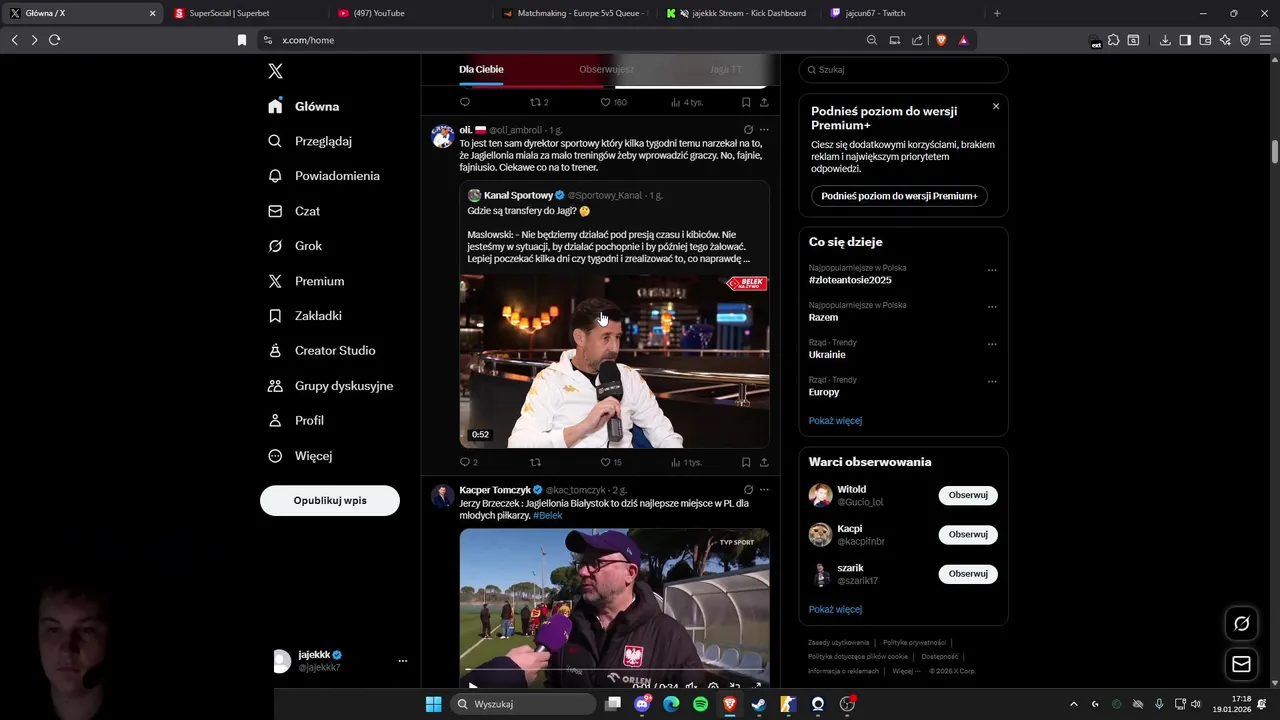The height and width of the screenshot is (720, 1280).
Task: Click the X logo in sidebar
Action: pyautogui.click(x=275, y=71)
